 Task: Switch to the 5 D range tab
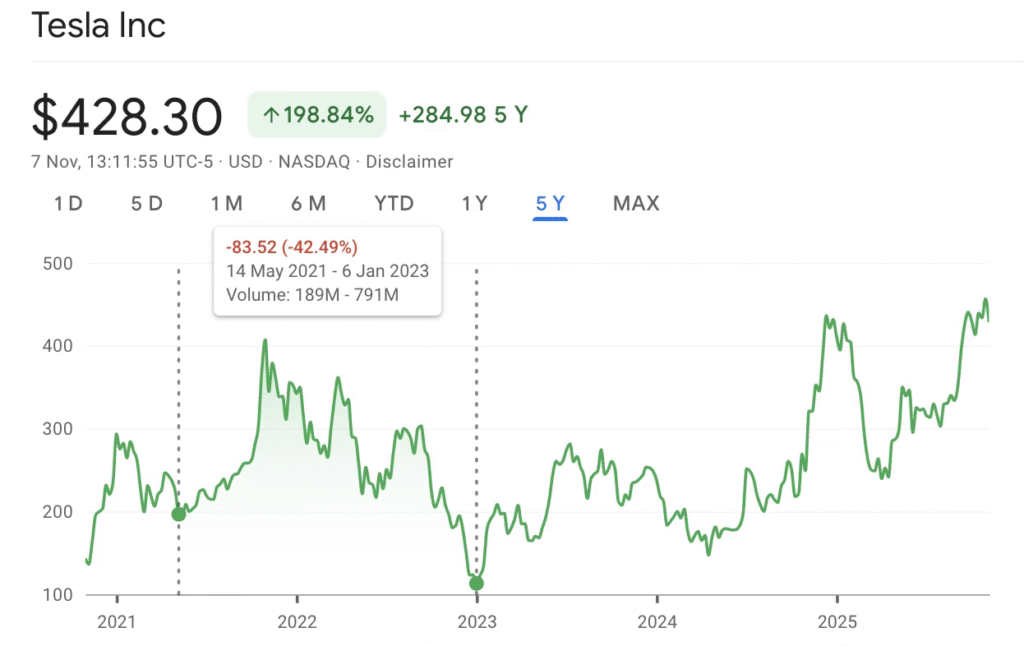146,204
